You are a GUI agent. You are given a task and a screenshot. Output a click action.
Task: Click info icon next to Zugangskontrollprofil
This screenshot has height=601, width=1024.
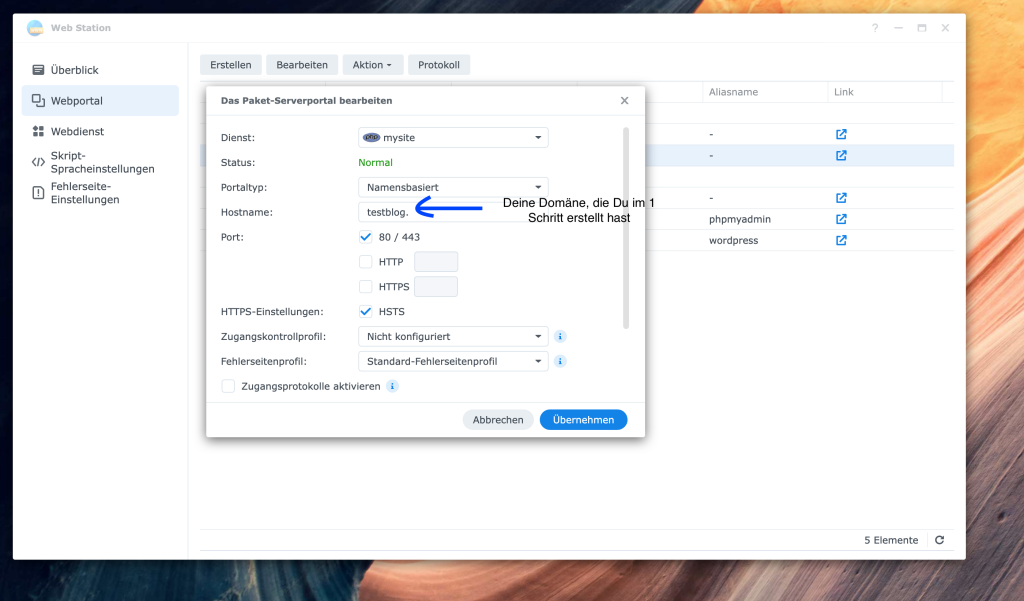(560, 337)
